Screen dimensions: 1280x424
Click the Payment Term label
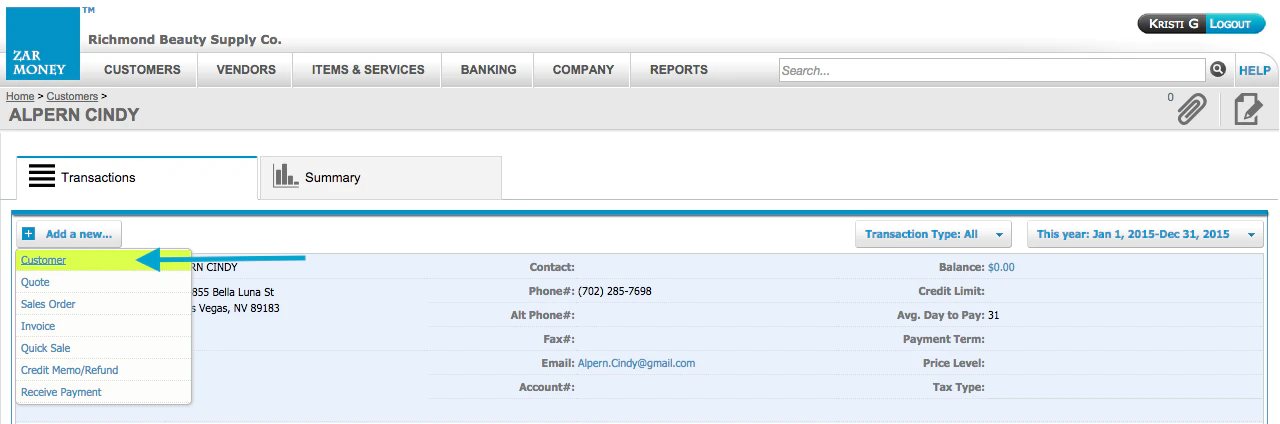(943, 339)
